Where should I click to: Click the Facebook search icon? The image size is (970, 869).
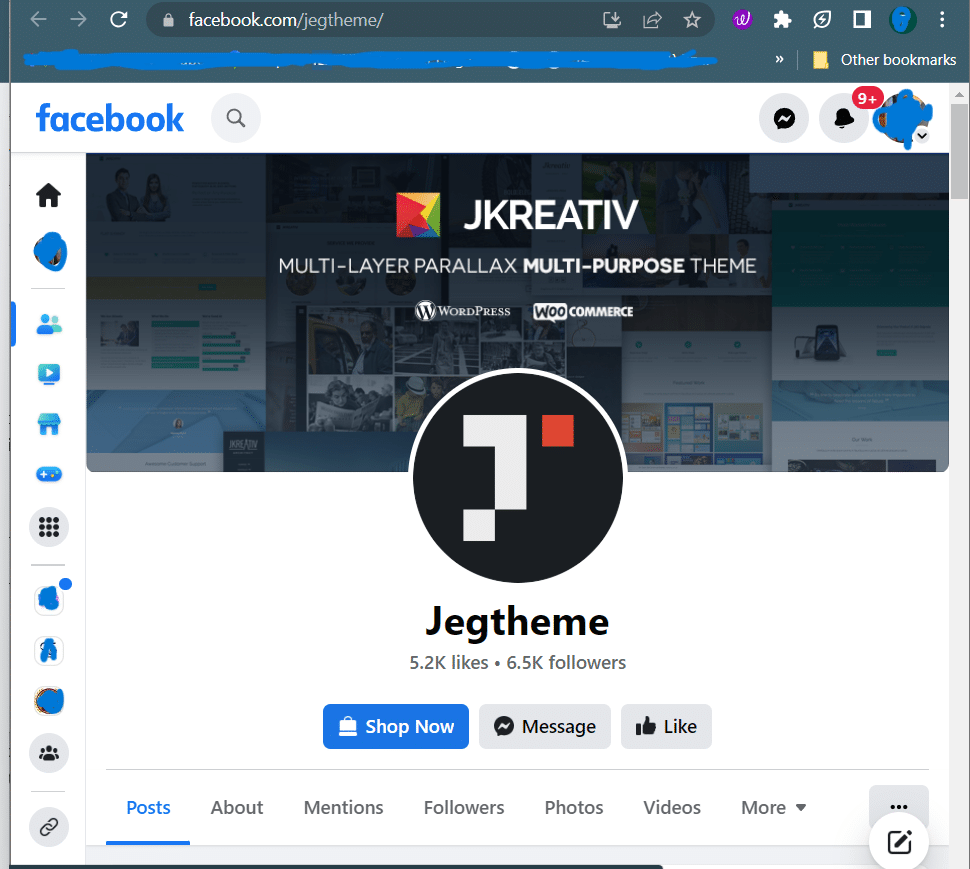click(236, 119)
